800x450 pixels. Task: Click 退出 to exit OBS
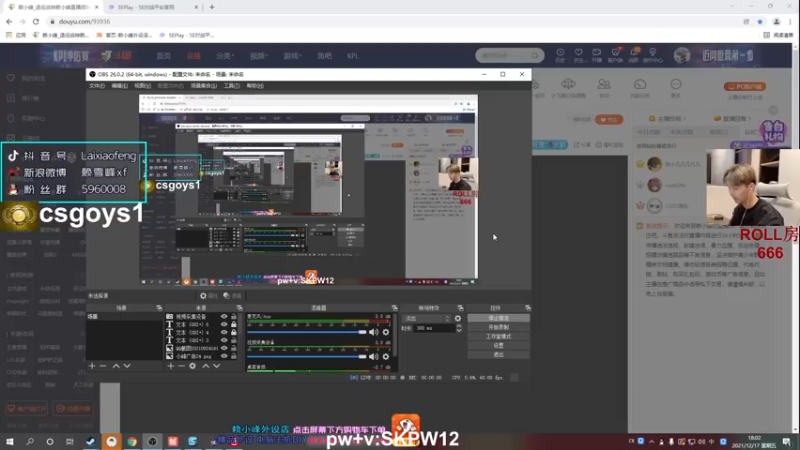498,355
